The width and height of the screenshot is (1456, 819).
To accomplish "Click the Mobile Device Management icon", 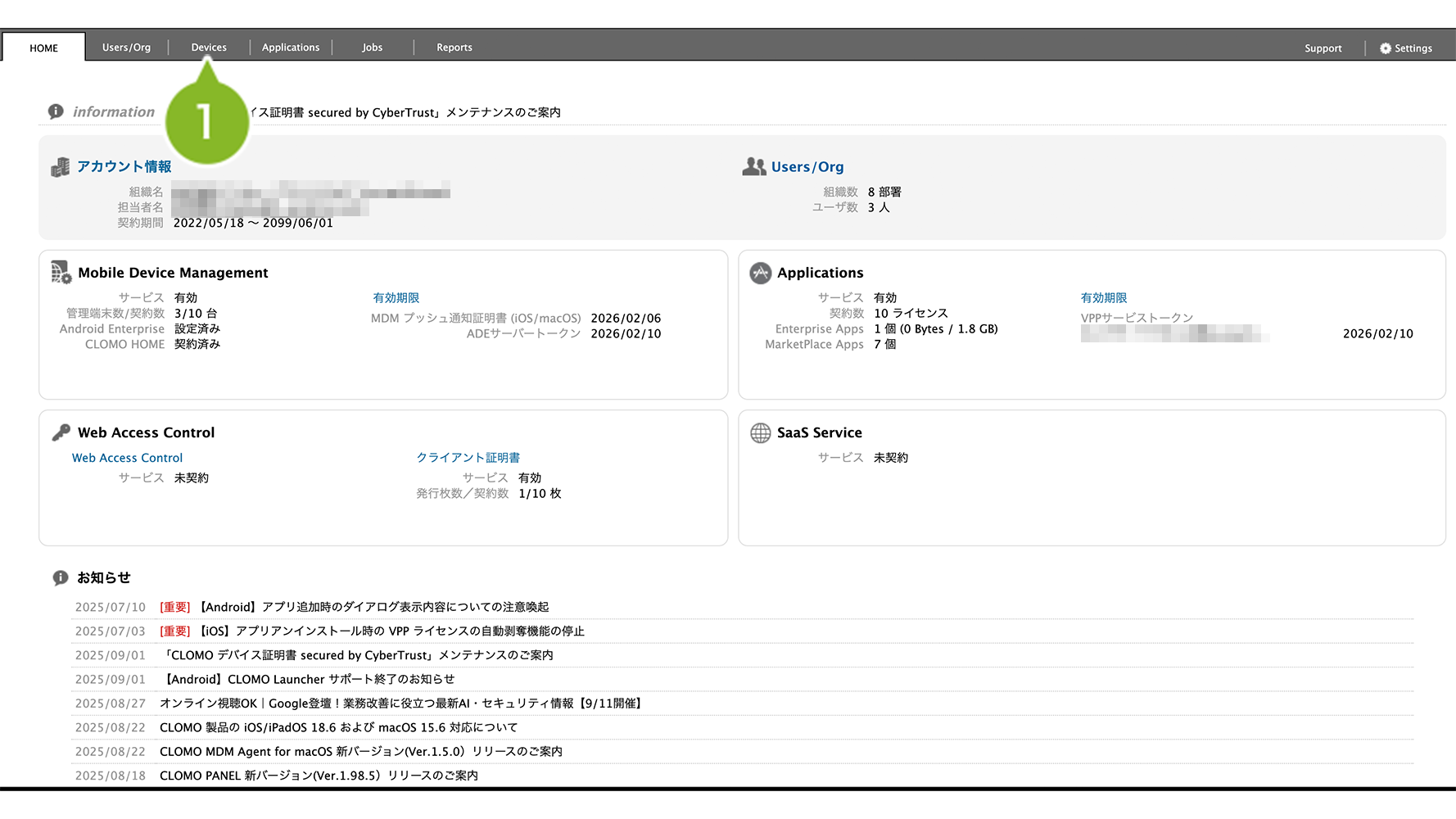I will [61, 273].
